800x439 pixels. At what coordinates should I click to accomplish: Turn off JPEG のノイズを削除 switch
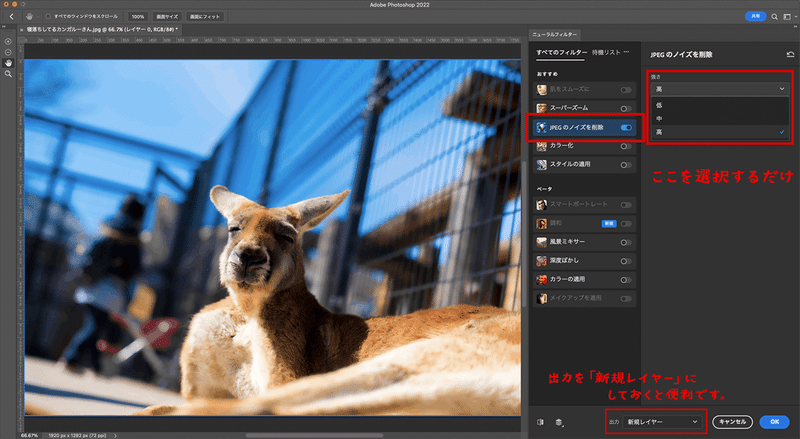(x=626, y=128)
